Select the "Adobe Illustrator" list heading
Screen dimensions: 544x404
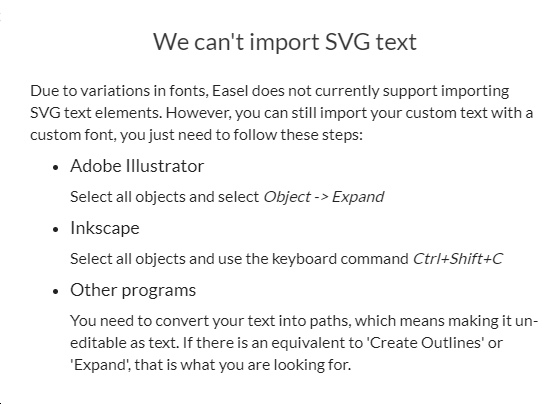(x=137, y=166)
